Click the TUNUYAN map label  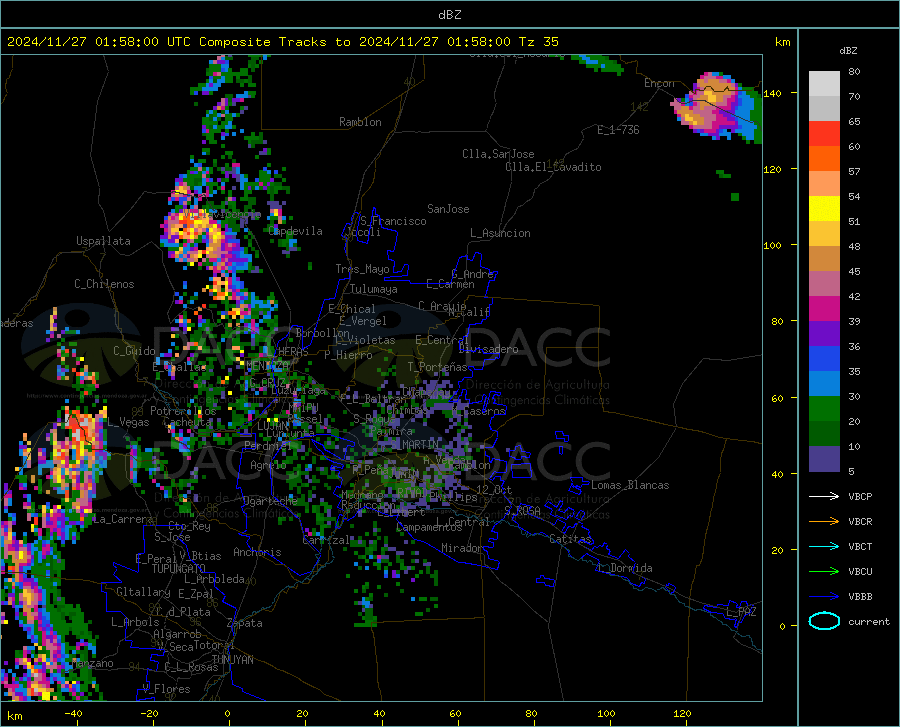point(232,660)
